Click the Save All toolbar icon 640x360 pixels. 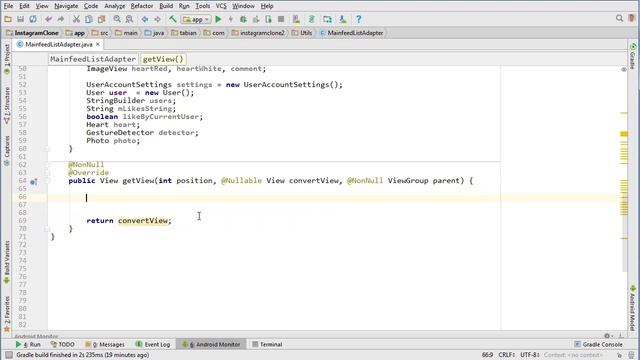pyautogui.click(x=20, y=19)
